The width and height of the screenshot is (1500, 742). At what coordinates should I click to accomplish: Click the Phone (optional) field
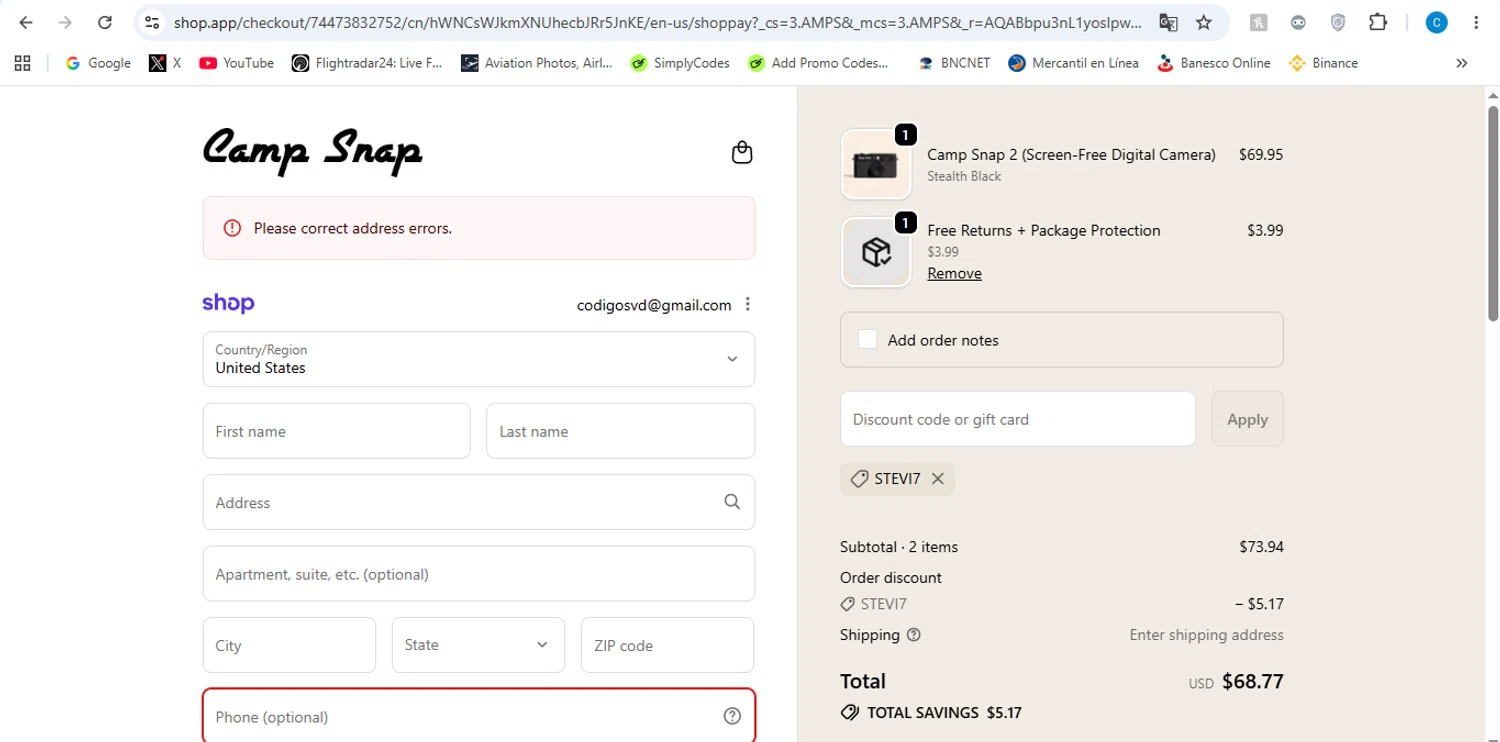pos(478,716)
